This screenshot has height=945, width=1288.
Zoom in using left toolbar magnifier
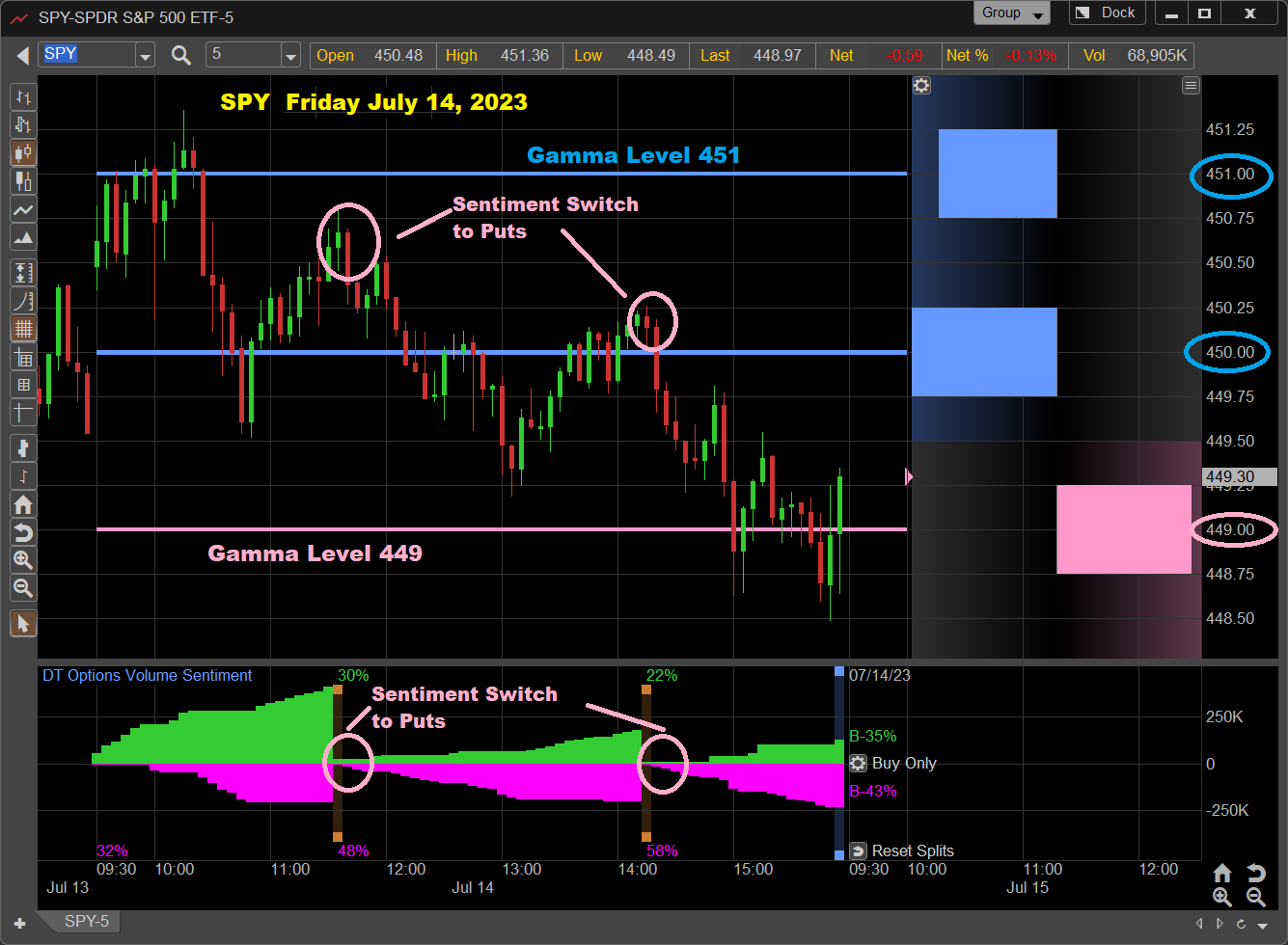tap(23, 560)
